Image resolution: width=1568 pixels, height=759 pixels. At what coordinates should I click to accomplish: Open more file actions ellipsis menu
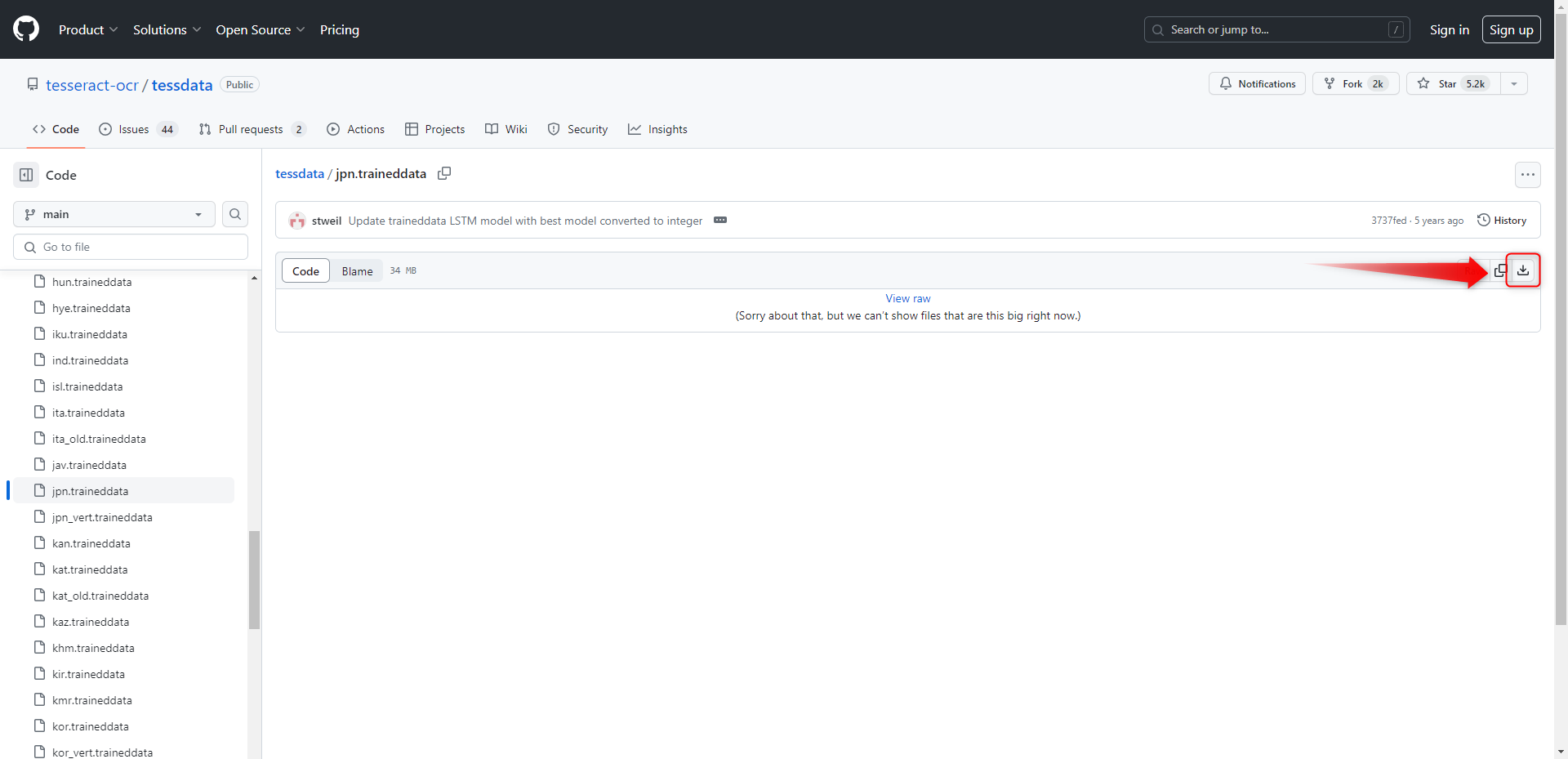tap(1528, 175)
